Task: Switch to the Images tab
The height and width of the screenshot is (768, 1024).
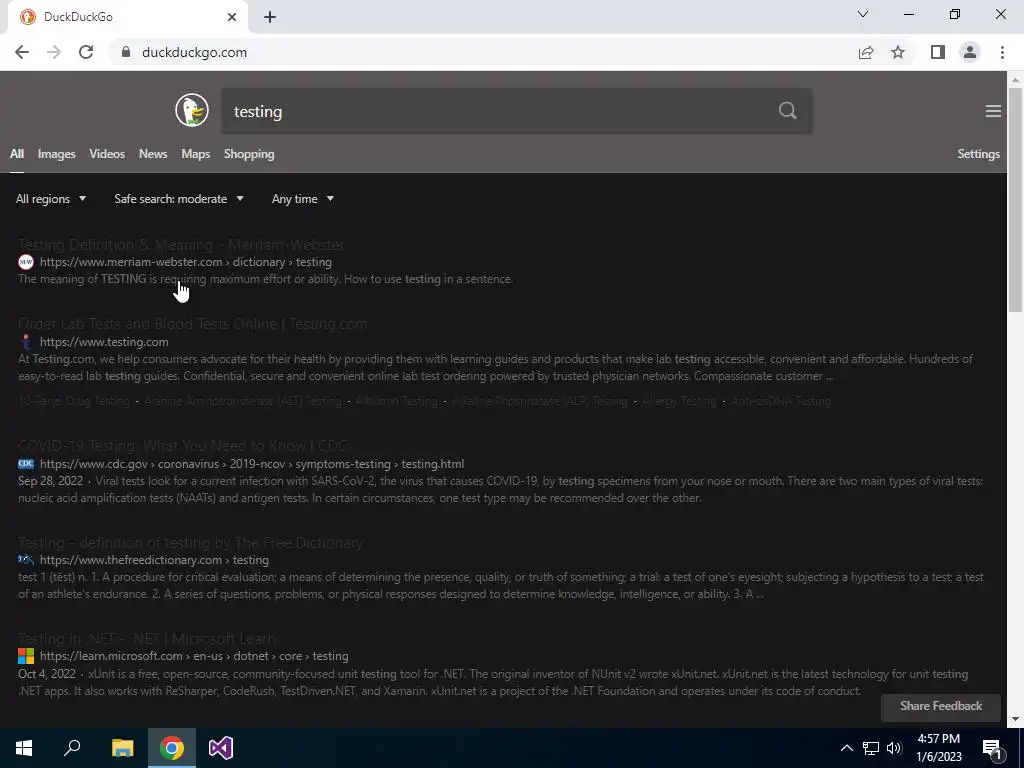Action: point(57,154)
